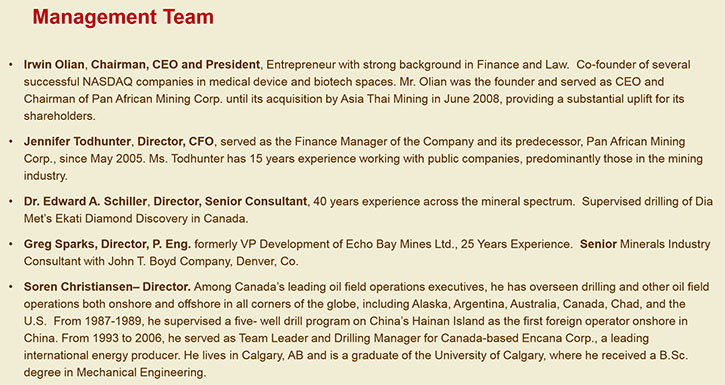725x385 pixels.
Task: Click the Management Team heading
Action: coord(123,17)
